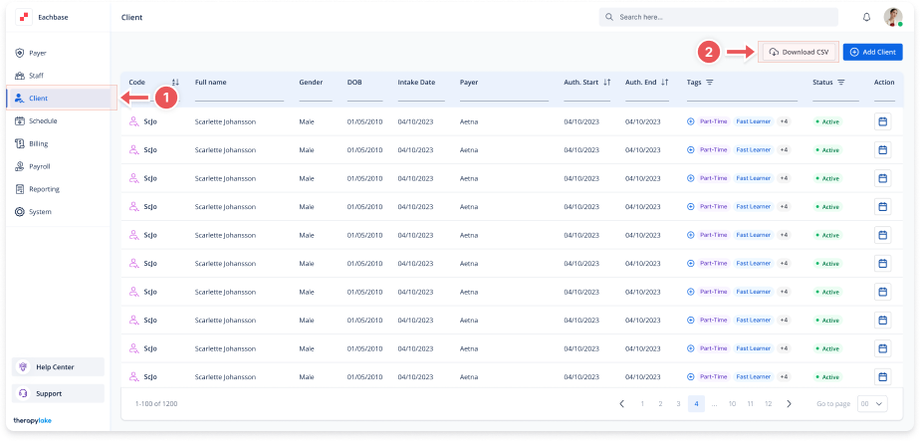Open the Reporting section

[x=44, y=189]
